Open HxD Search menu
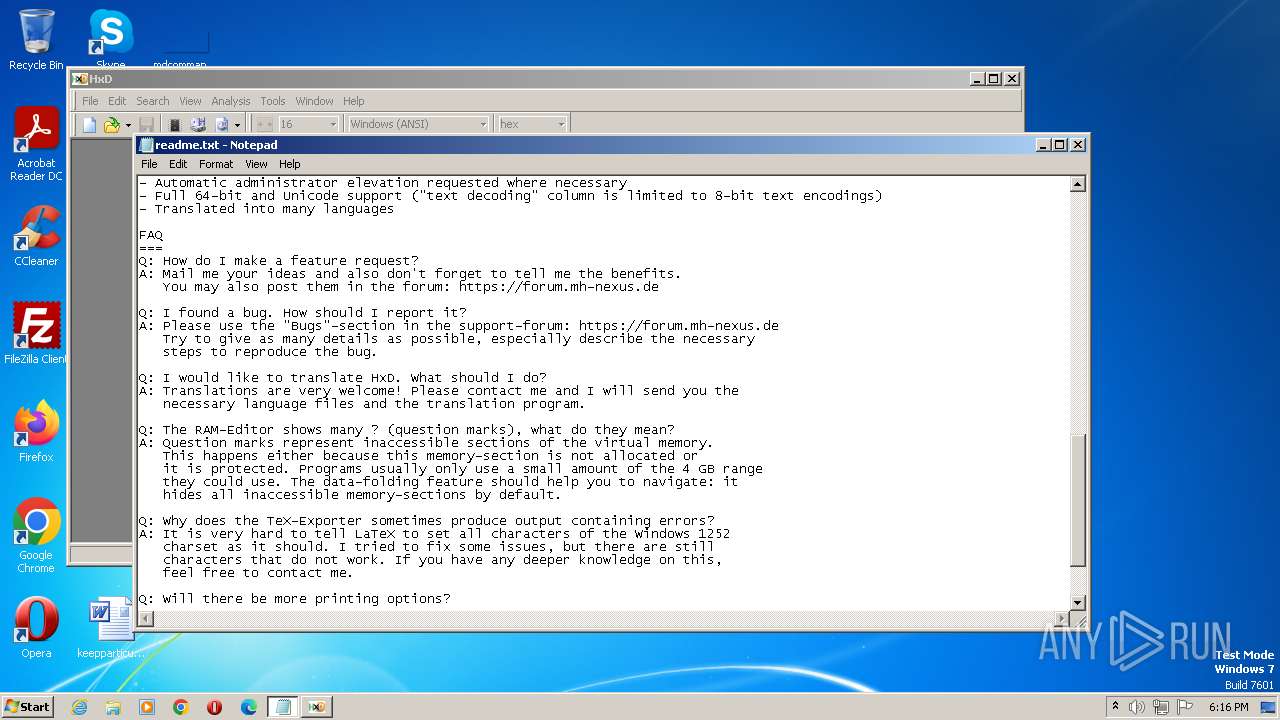Image resolution: width=1280 pixels, height=720 pixels. tap(153, 101)
